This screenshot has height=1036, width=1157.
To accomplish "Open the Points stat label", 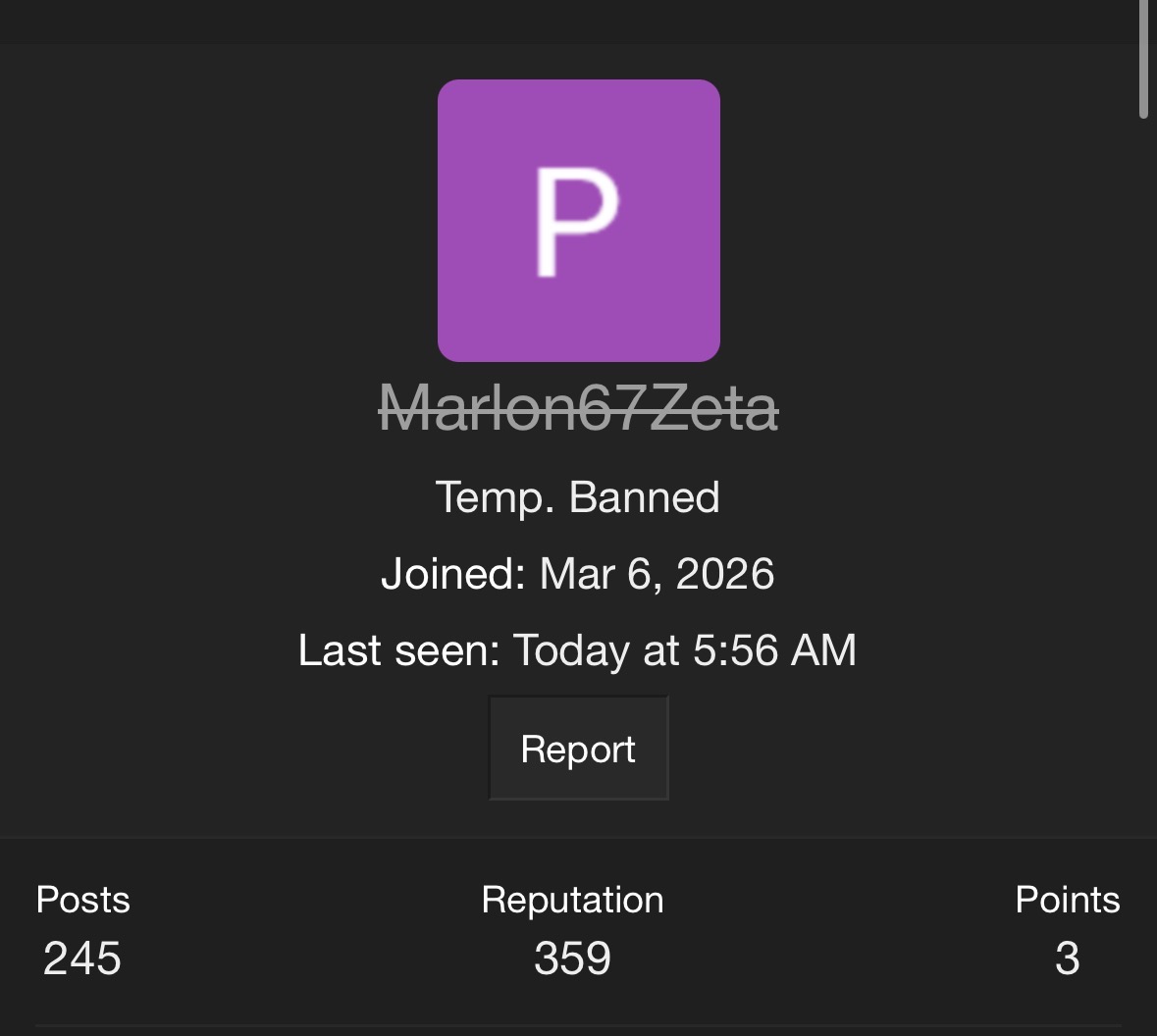I will coord(1067,900).
